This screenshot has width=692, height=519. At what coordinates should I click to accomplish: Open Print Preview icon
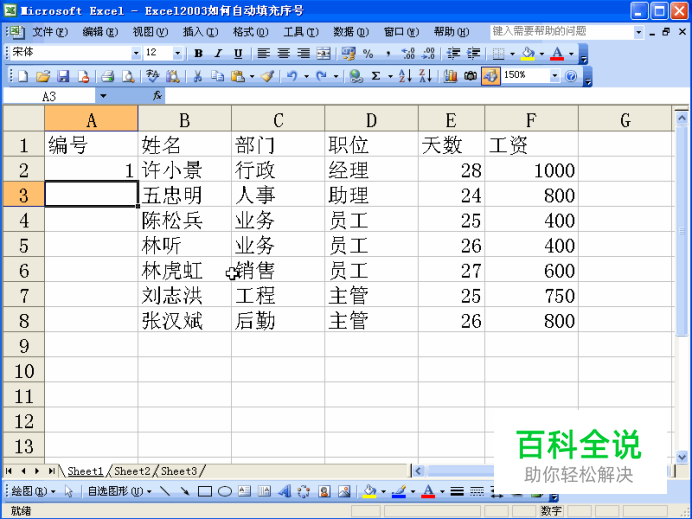[128, 76]
